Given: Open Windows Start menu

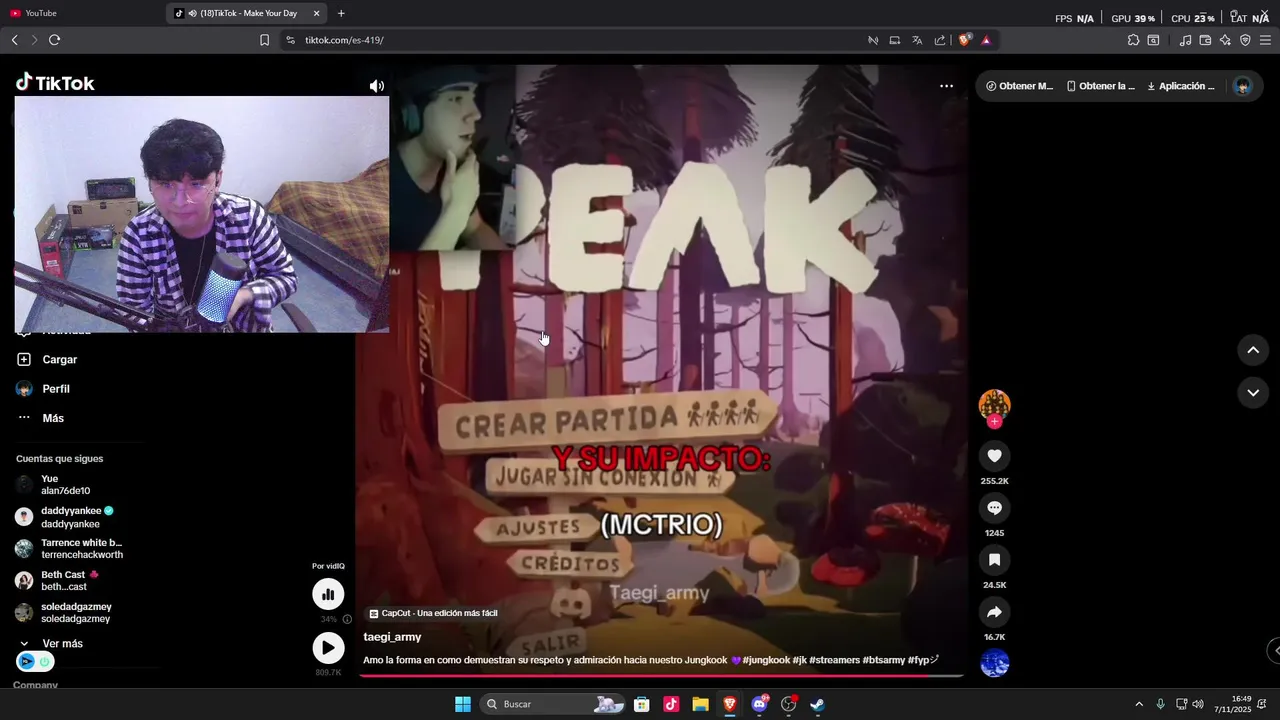Looking at the screenshot, I should click(463, 704).
